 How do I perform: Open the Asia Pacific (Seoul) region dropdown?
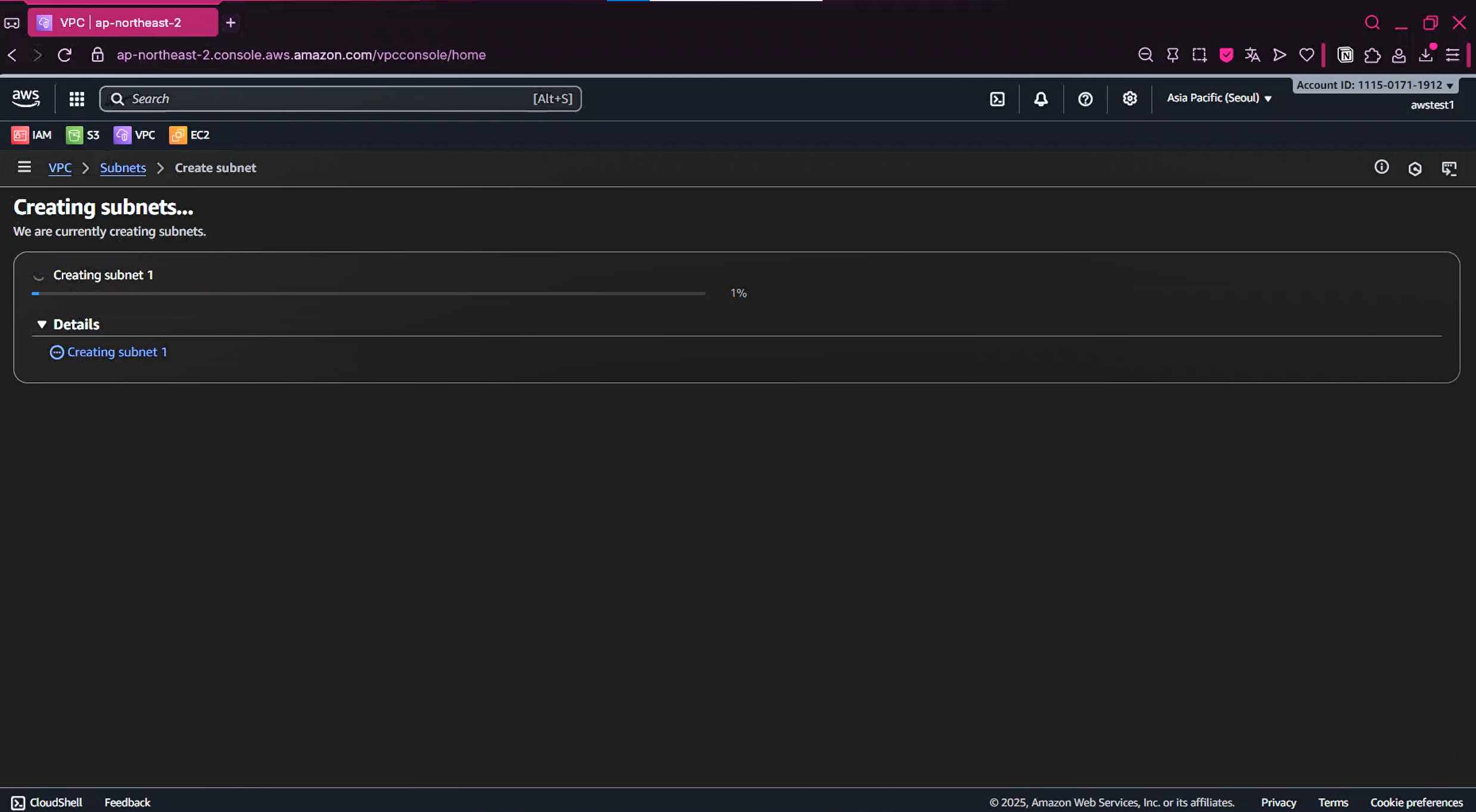pos(1219,98)
